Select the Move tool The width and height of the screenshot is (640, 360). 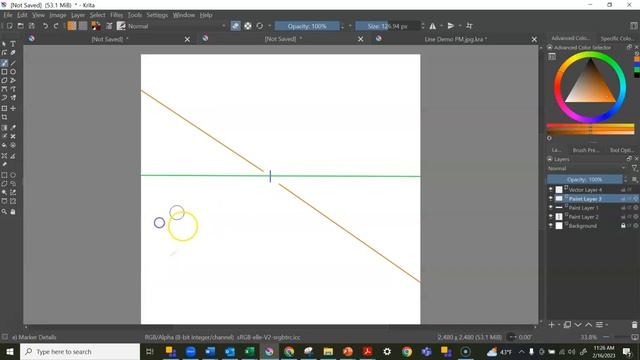coord(13,109)
